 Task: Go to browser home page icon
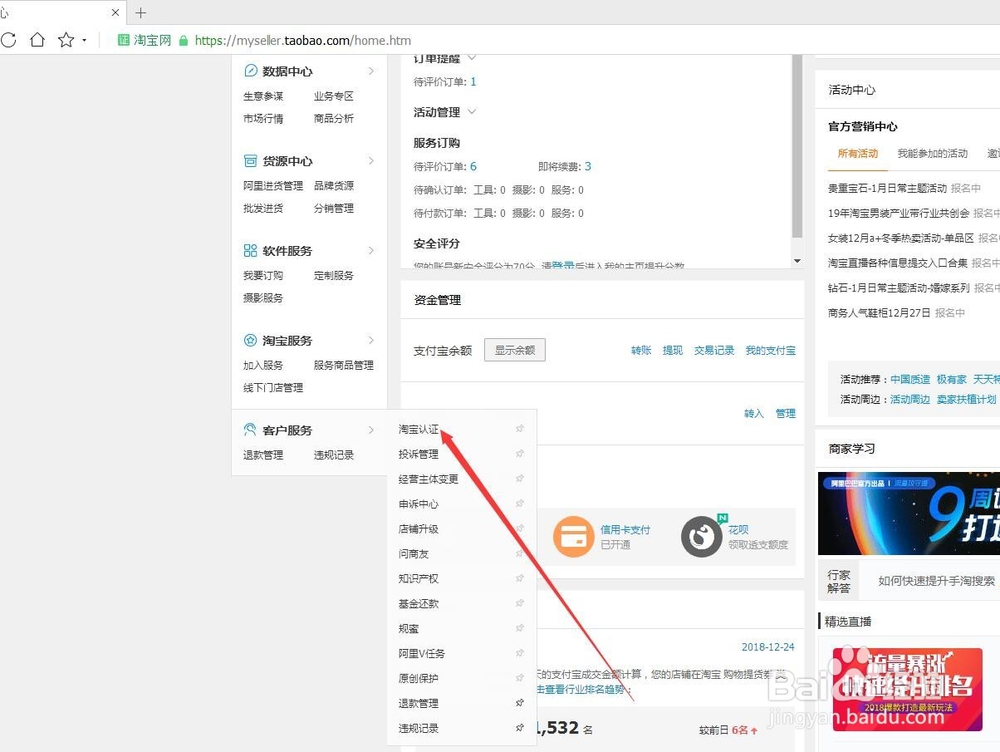[x=38, y=40]
